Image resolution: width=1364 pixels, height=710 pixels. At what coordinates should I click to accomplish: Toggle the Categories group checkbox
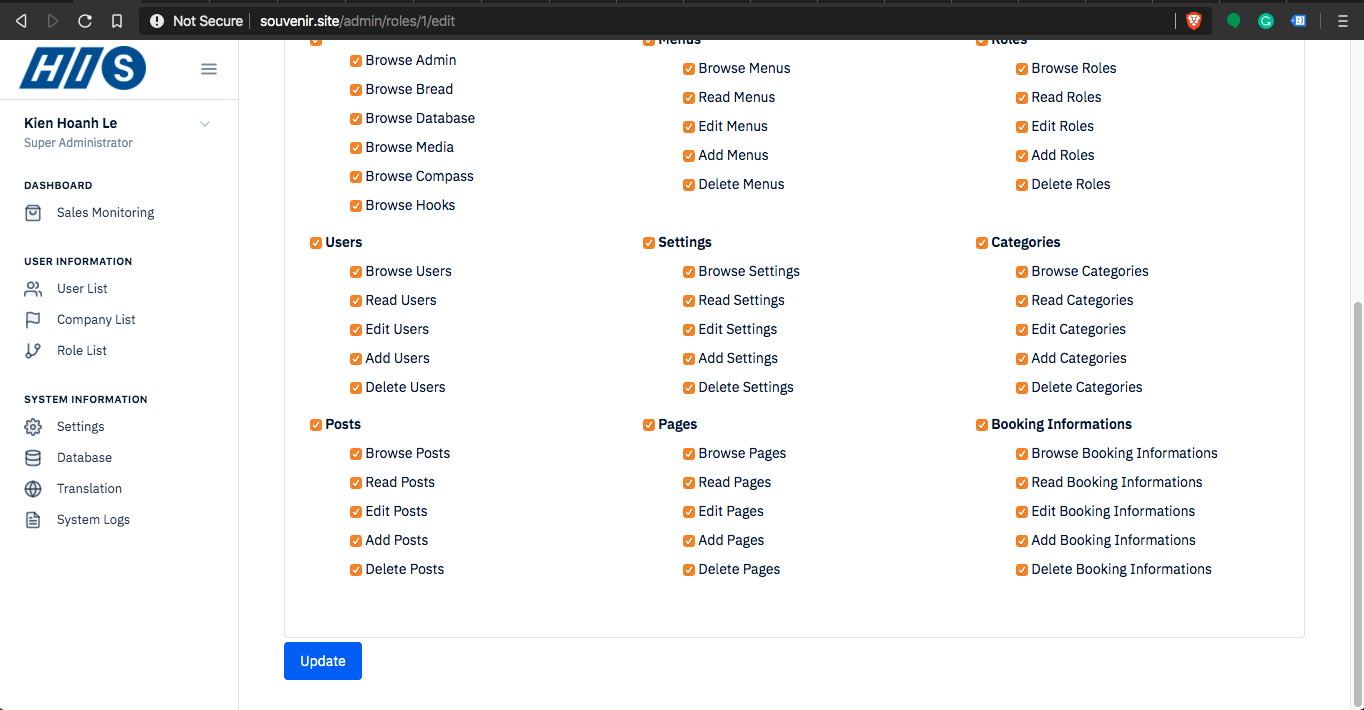(982, 243)
